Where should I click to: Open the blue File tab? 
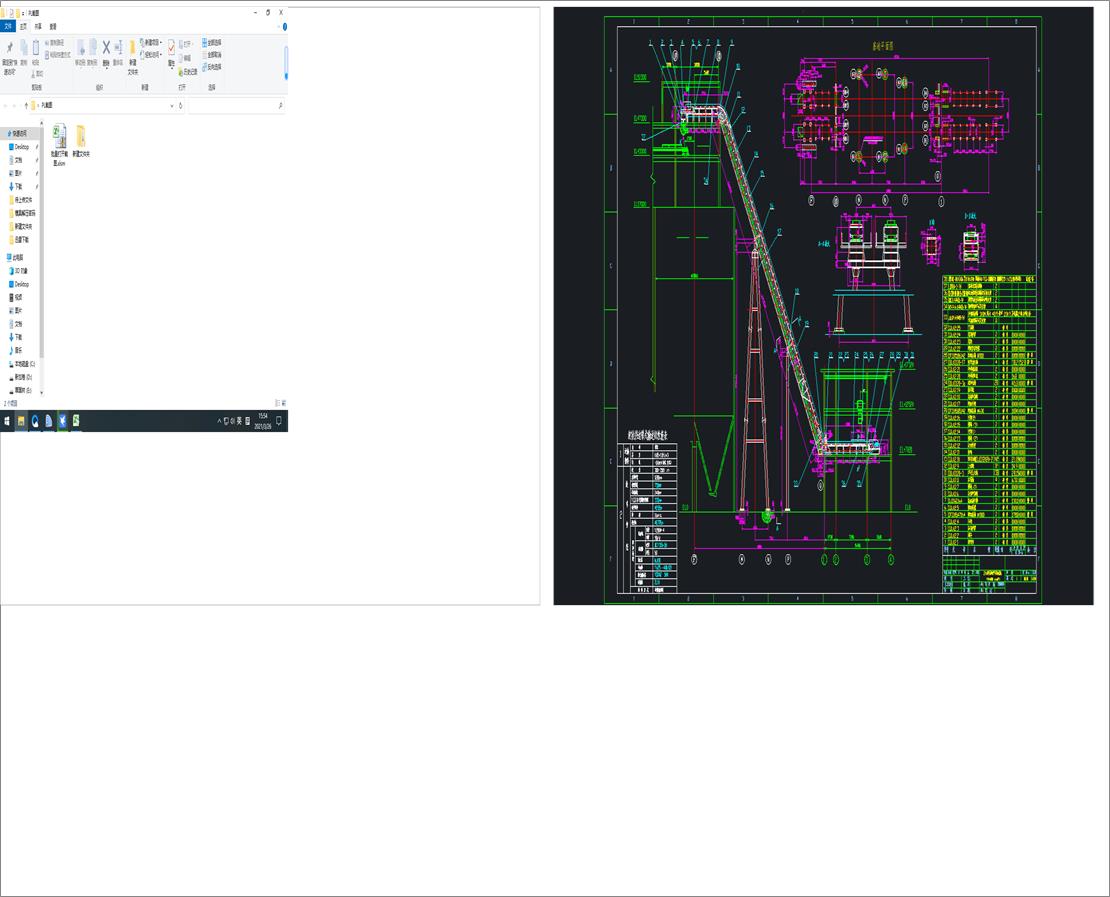pos(8,26)
